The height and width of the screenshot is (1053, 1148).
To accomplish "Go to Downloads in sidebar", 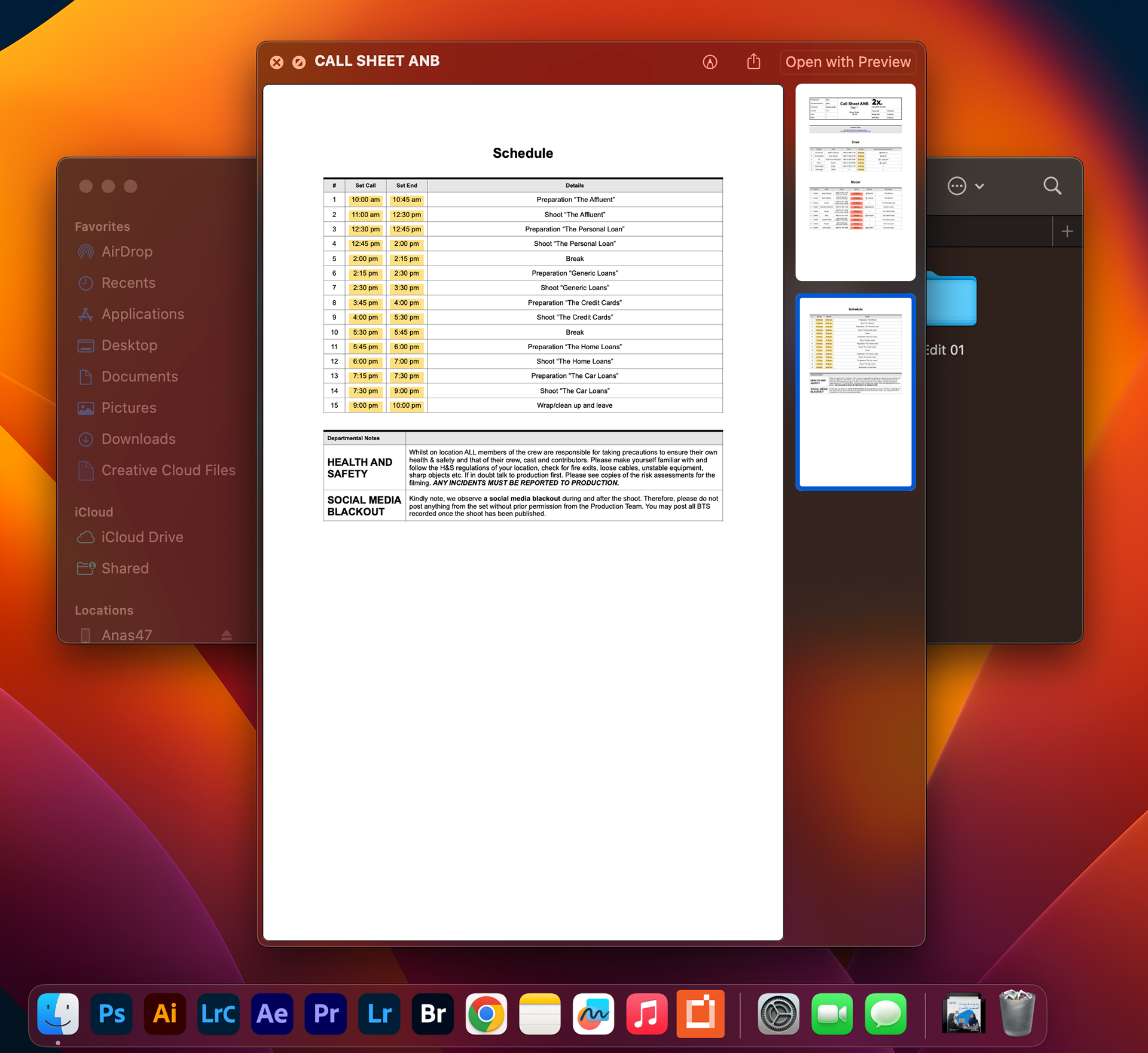I will point(138,439).
